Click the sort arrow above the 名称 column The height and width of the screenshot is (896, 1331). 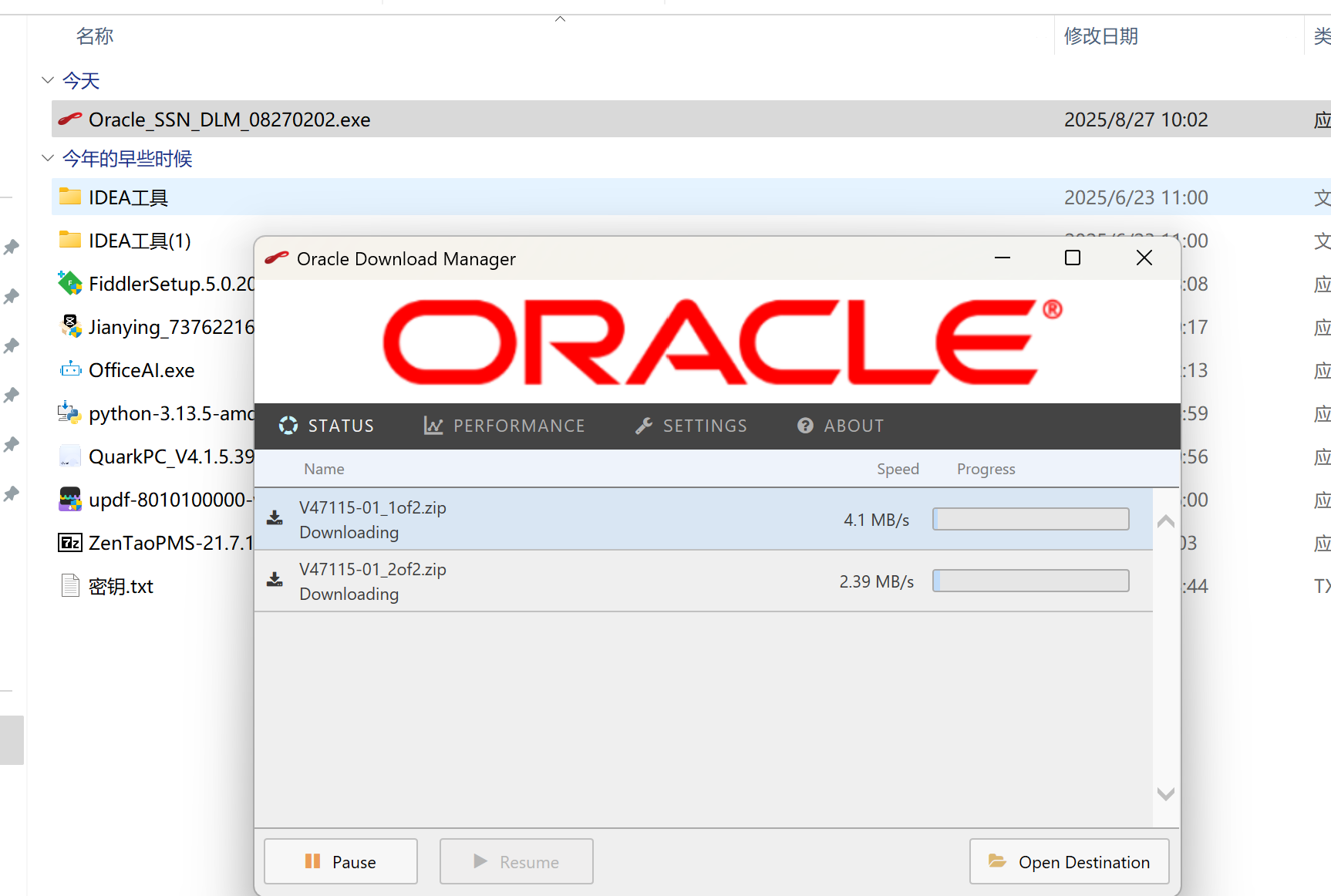561,19
